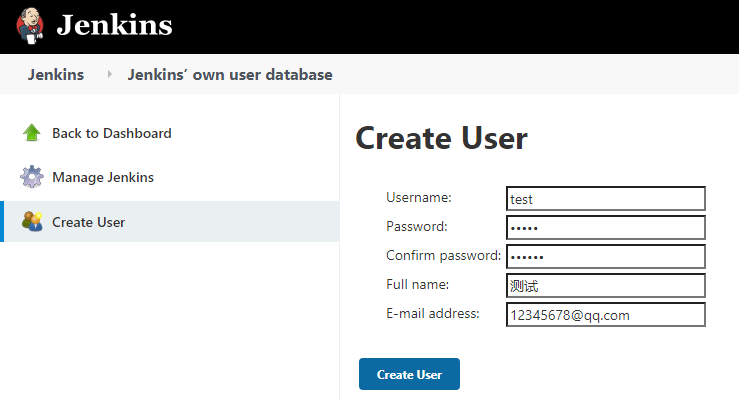The height and width of the screenshot is (400, 739).
Task: Click the Create User page heading
Action: (x=442, y=138)
